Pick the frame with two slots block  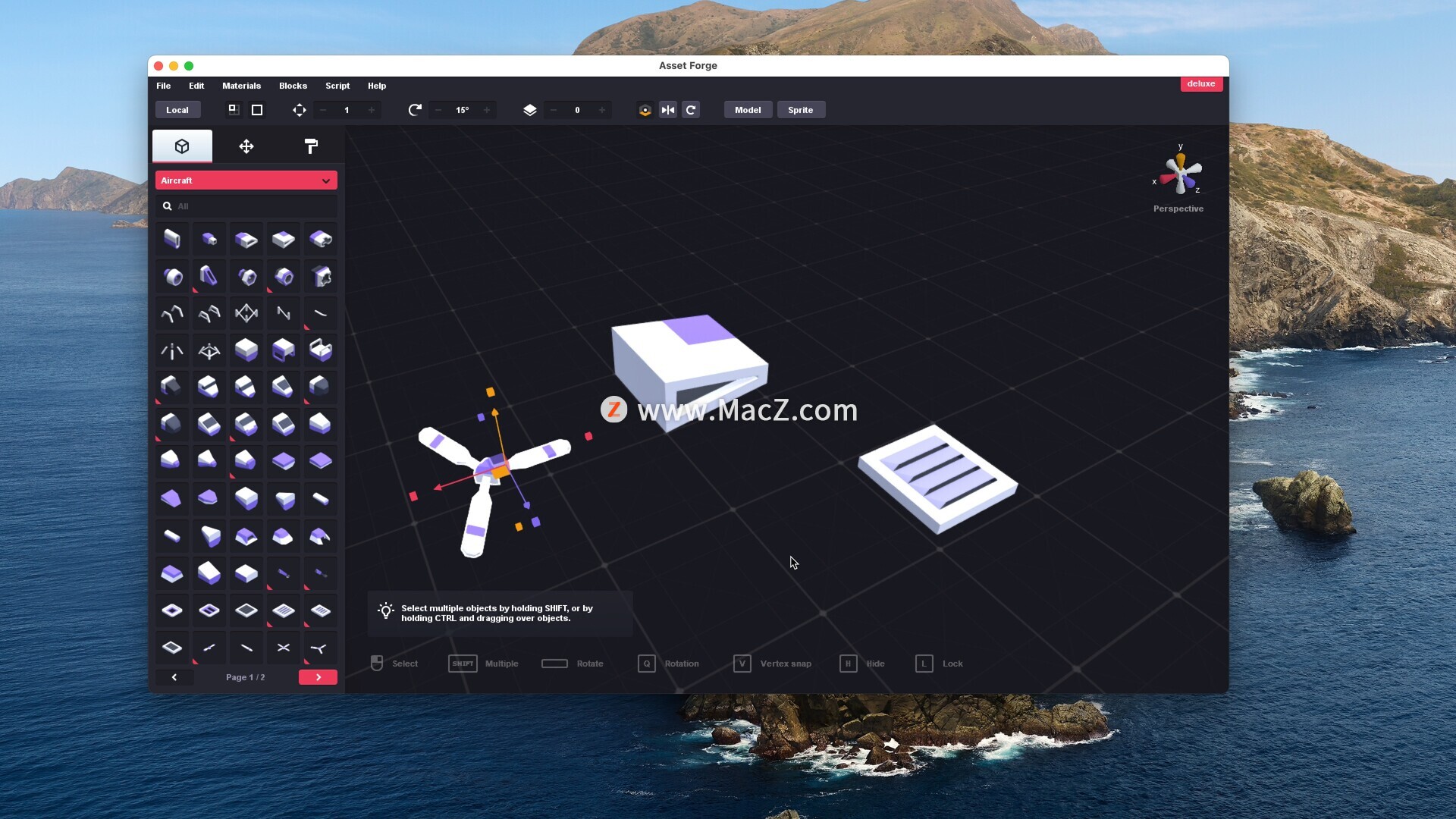pyautogui.click(x=209, y=610)
